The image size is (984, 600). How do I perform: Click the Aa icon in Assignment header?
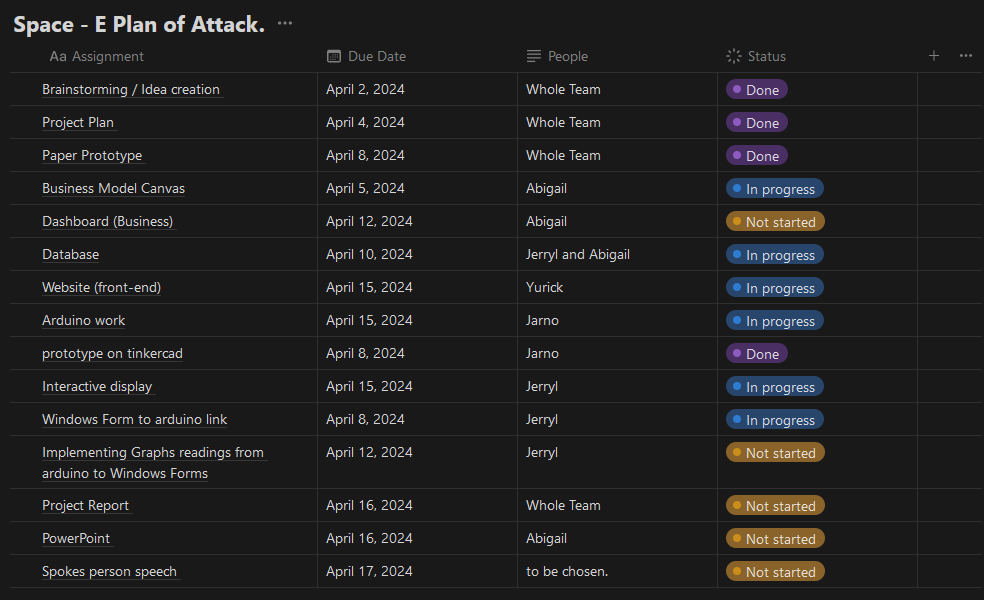(58, 57)
